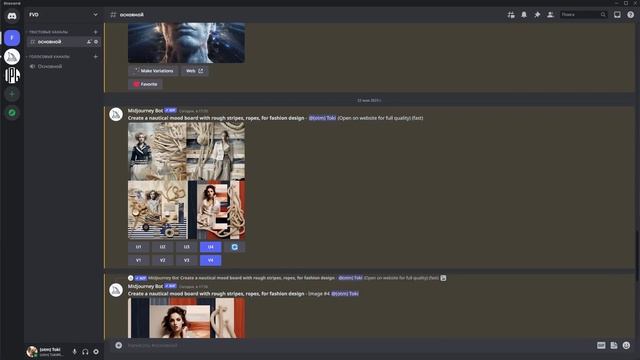Collapse the voice channels category

click(49, 57)
